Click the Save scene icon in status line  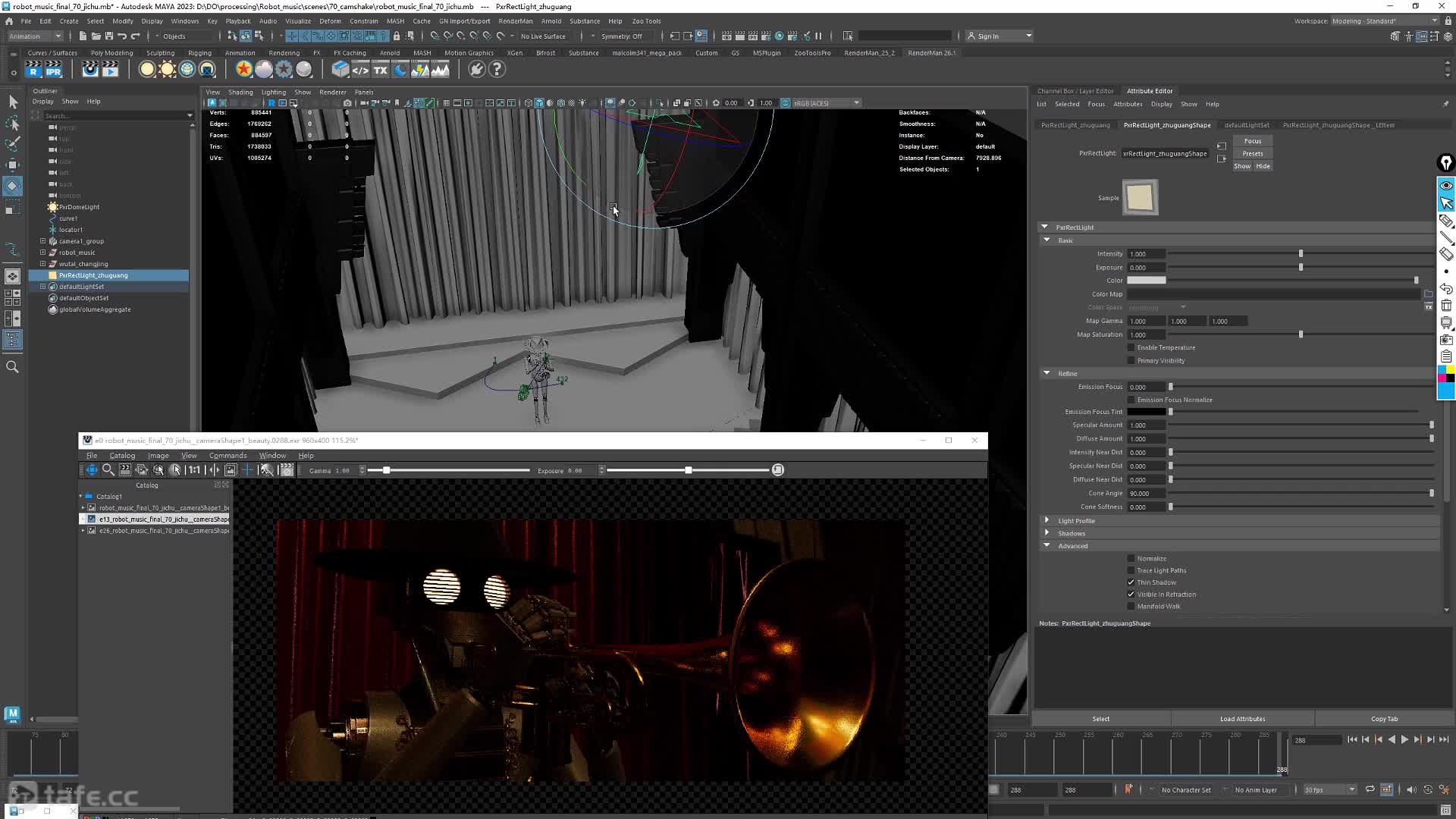pos(109,36)
